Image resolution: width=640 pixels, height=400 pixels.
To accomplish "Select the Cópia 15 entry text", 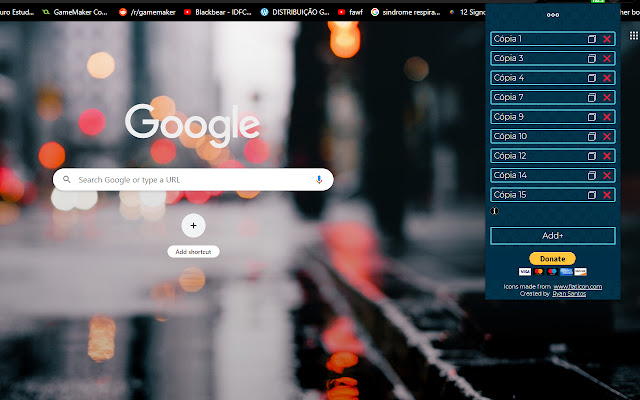I will (x=510, y=195).
